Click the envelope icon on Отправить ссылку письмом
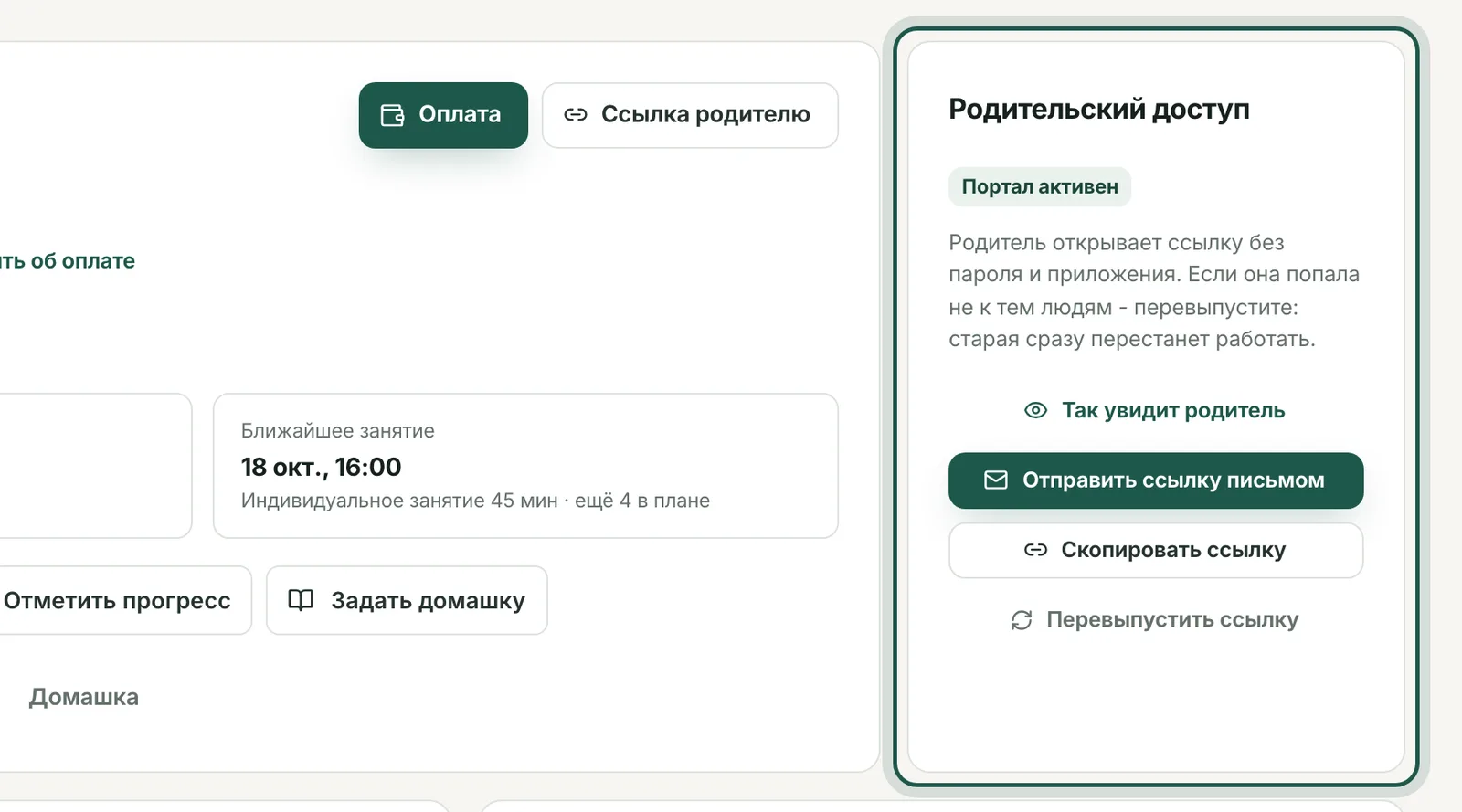Screen dimensions: 1462x812 pyautogui.click(x=996, y=480)
